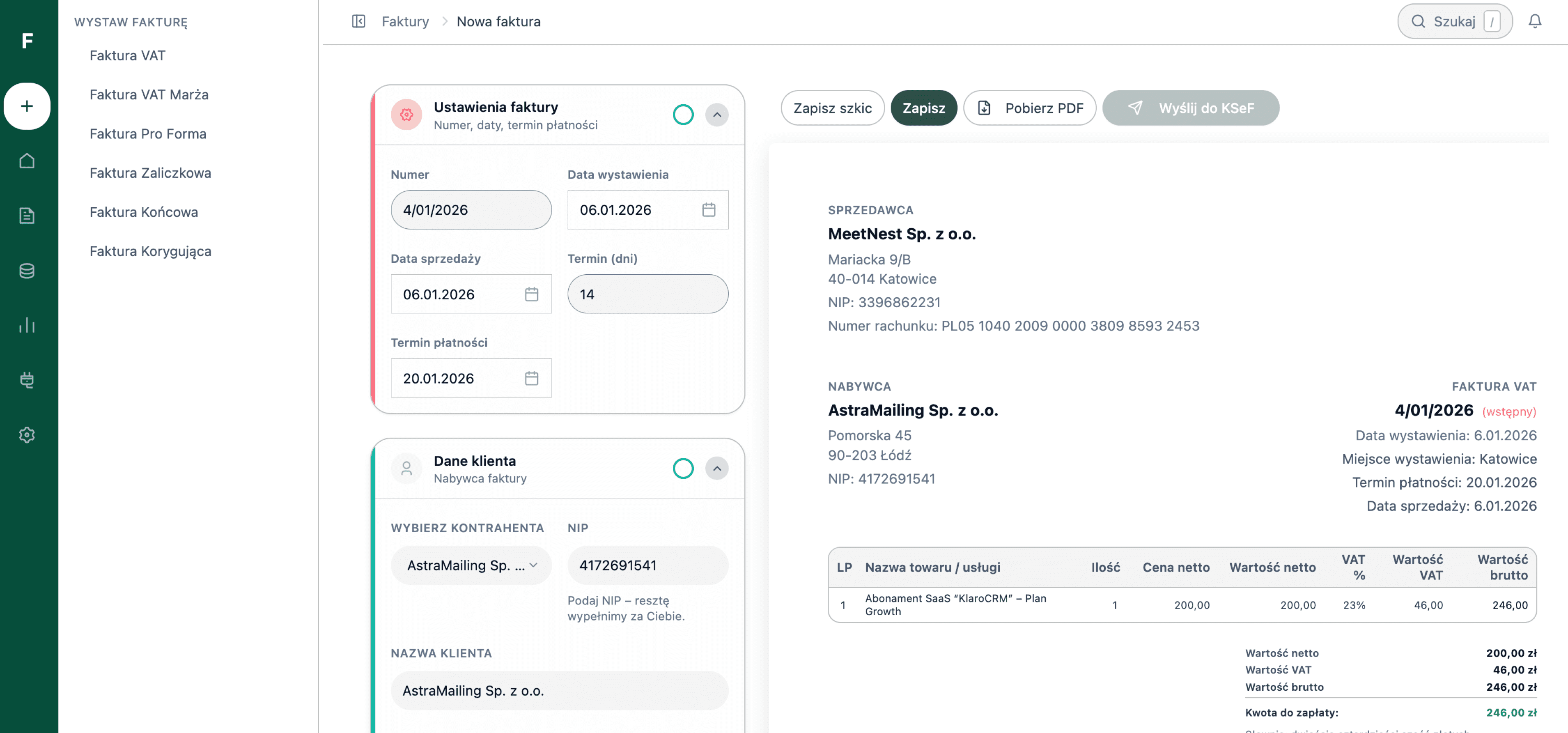Toggle Dane klienta status circle
The height and width of the screenshot is (733, 1568).
click(x=683, y=468)
